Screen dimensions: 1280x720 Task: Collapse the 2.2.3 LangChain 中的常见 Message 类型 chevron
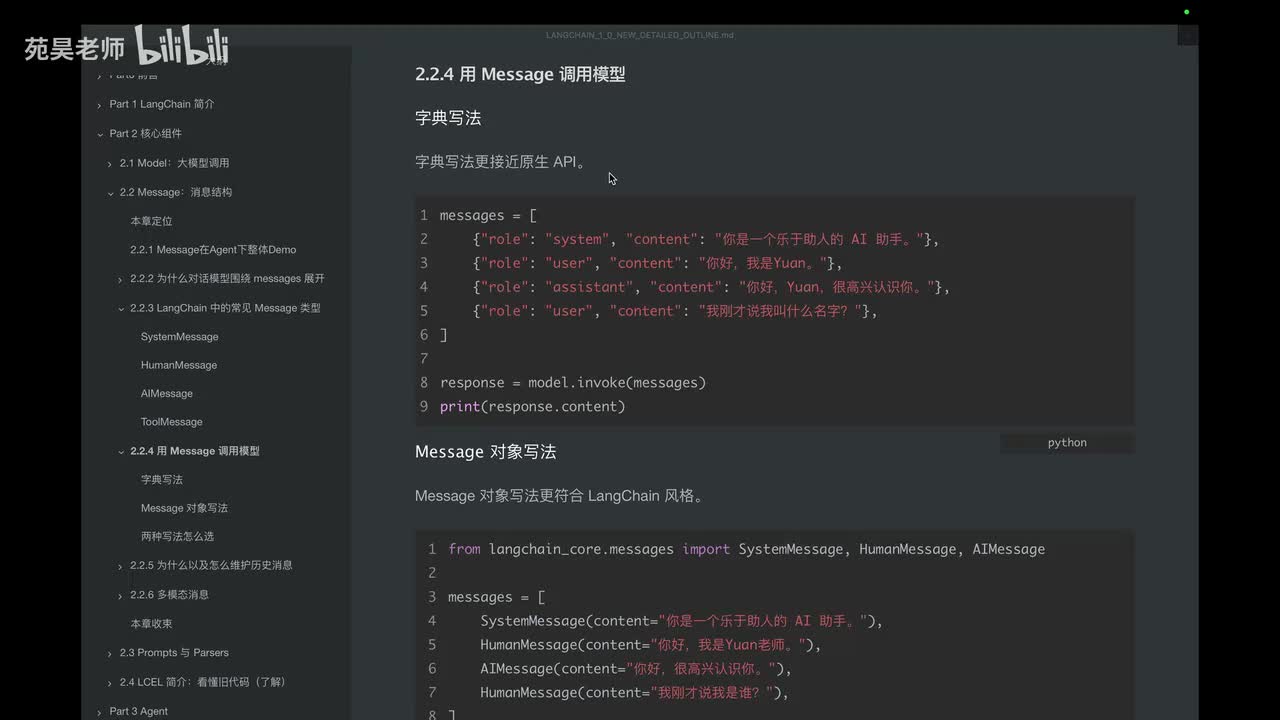(x=121, y=309)
